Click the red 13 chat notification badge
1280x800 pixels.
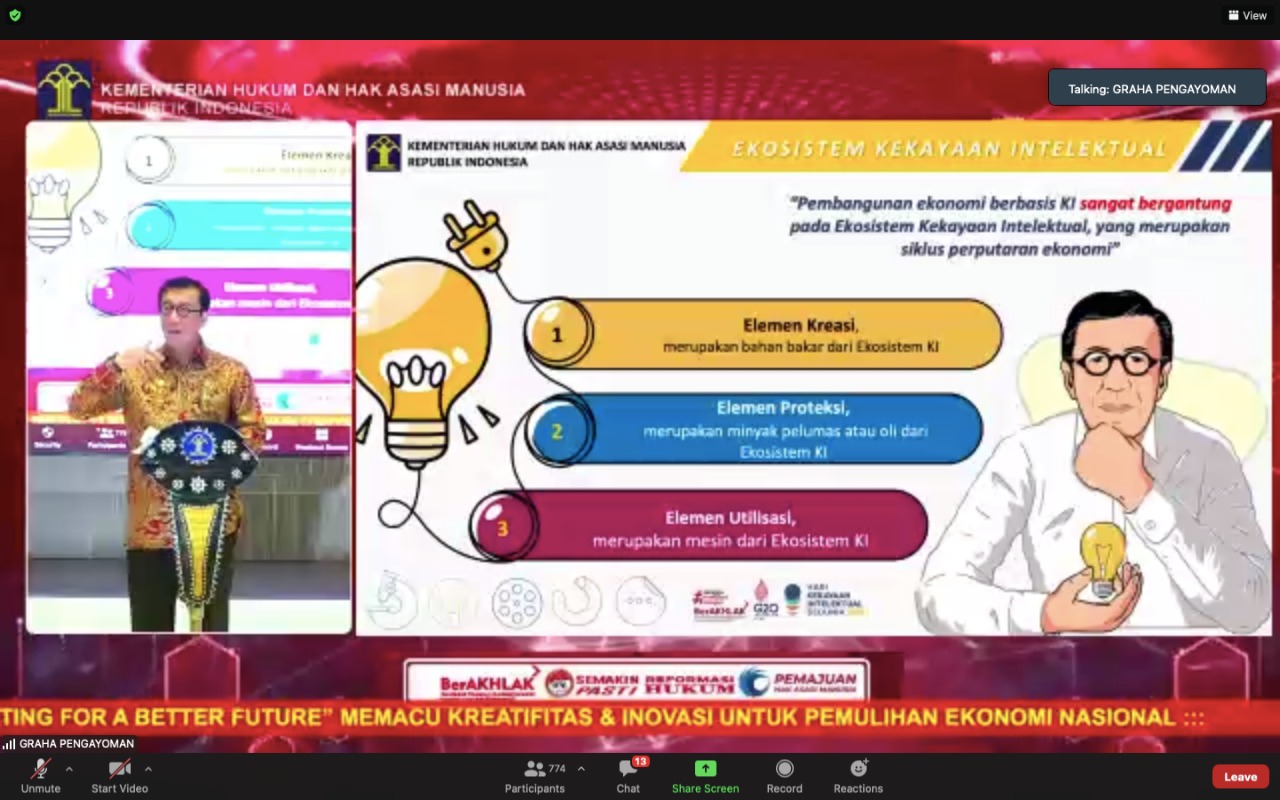pyautogui.click(x=640, y=761)
